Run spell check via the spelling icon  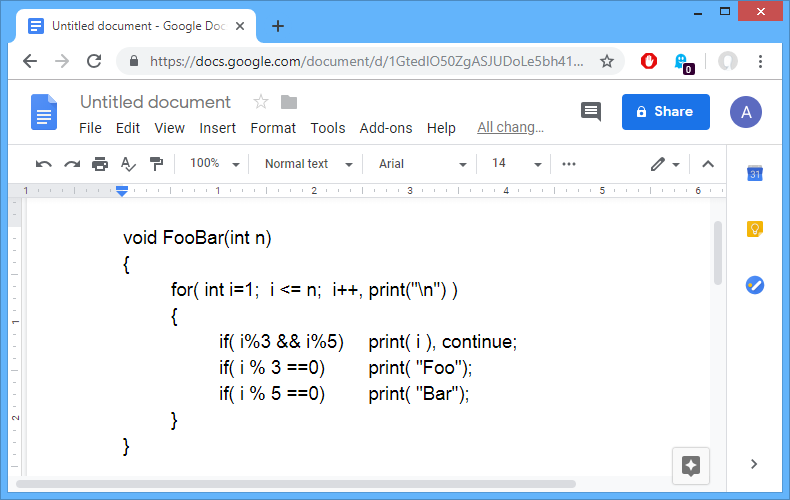click(x=128, y=164)
